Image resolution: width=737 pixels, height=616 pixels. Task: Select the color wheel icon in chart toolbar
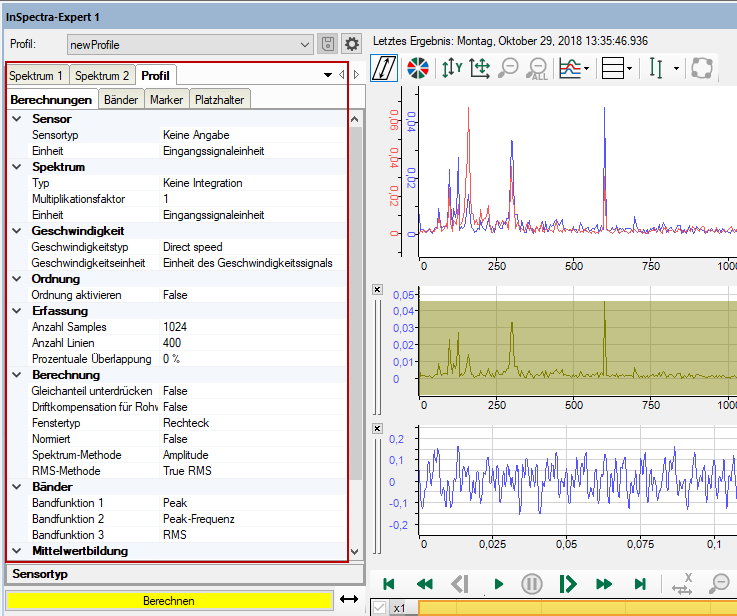(417, 68)
